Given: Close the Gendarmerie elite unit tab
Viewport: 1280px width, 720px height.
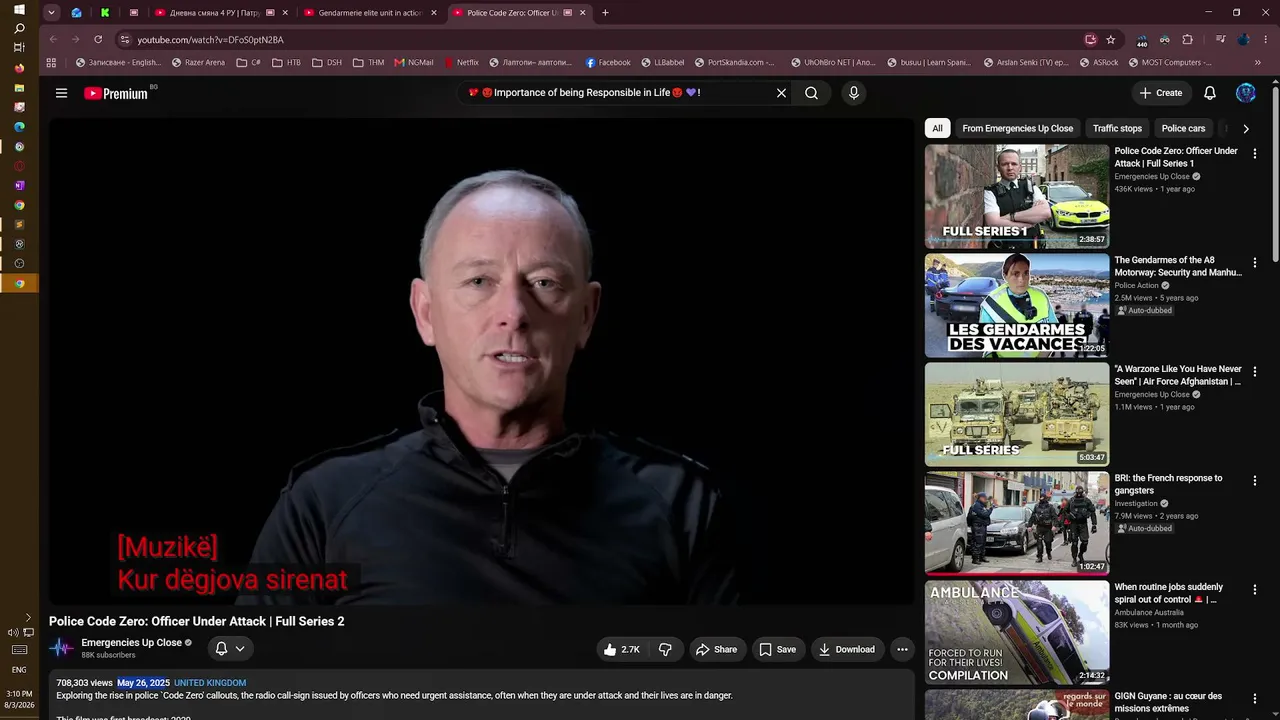Looking at the screenshot, I should point(434,13).
